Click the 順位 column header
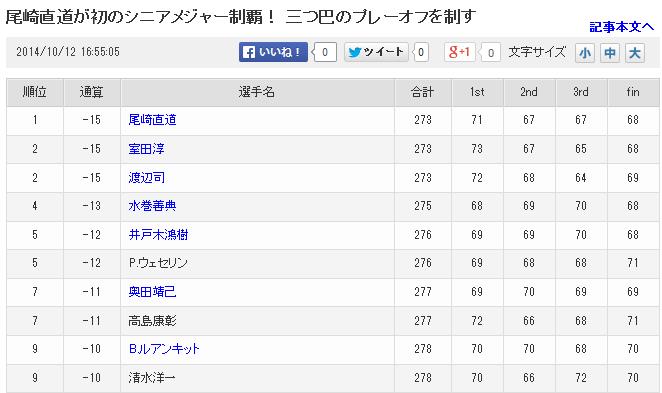The image size is (662, 393). pos(35,92)
